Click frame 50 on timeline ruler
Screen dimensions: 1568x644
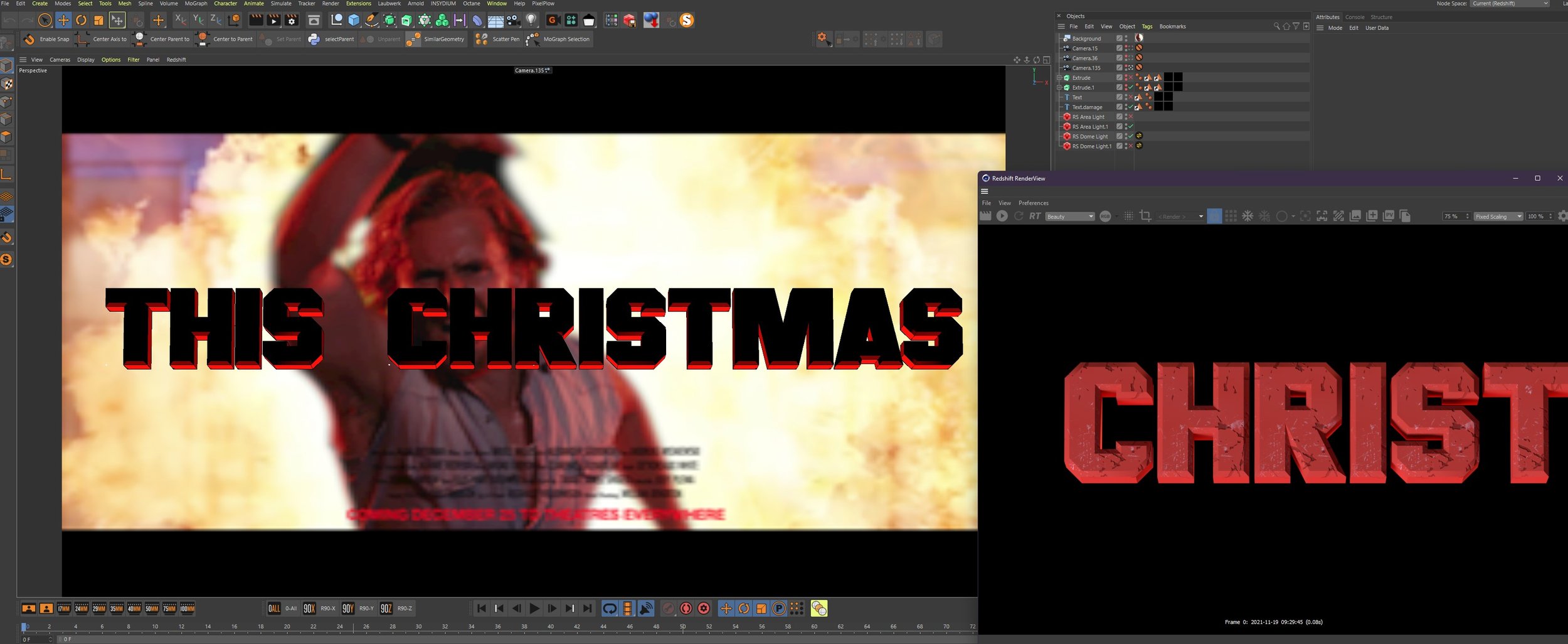click(682, 626)
